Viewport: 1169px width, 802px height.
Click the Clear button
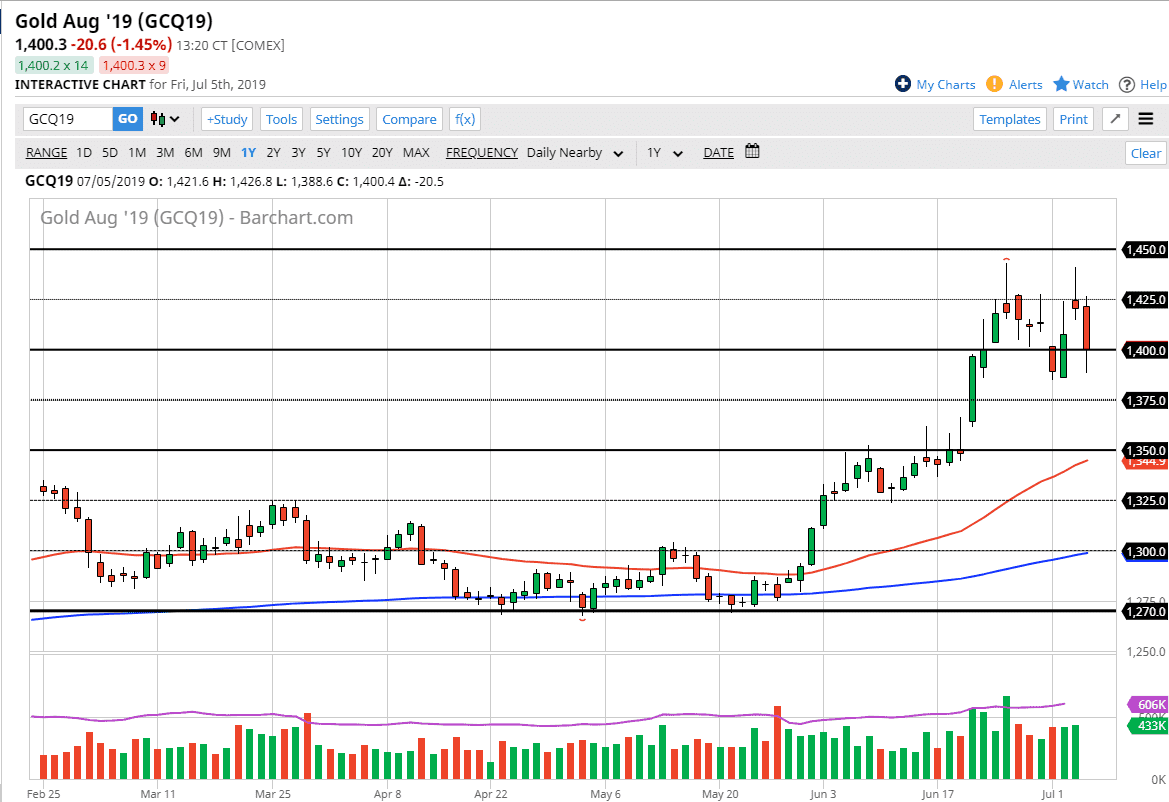pos(1145,153)
